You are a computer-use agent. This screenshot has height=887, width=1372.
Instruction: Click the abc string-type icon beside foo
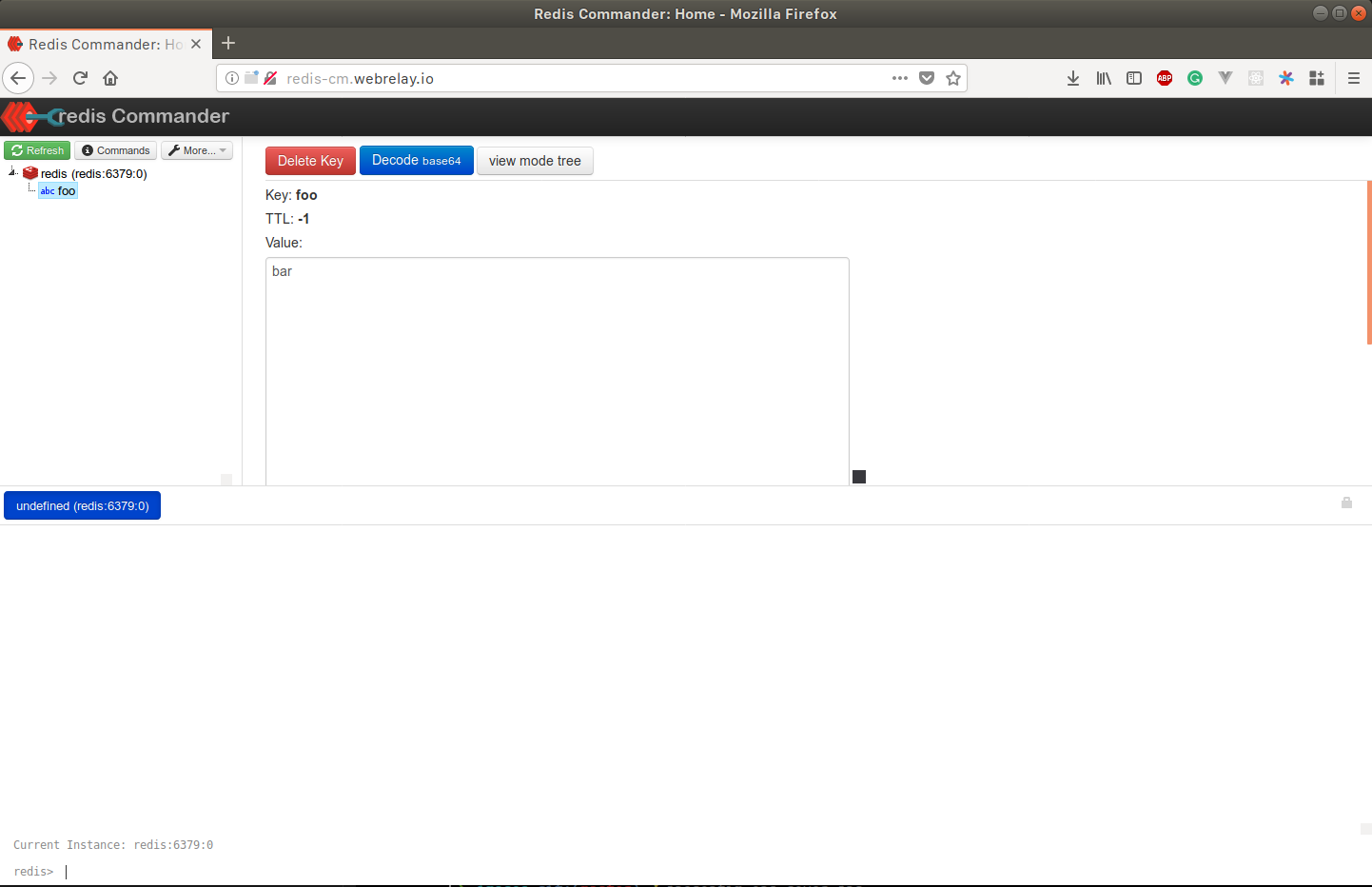coord(48,190)
